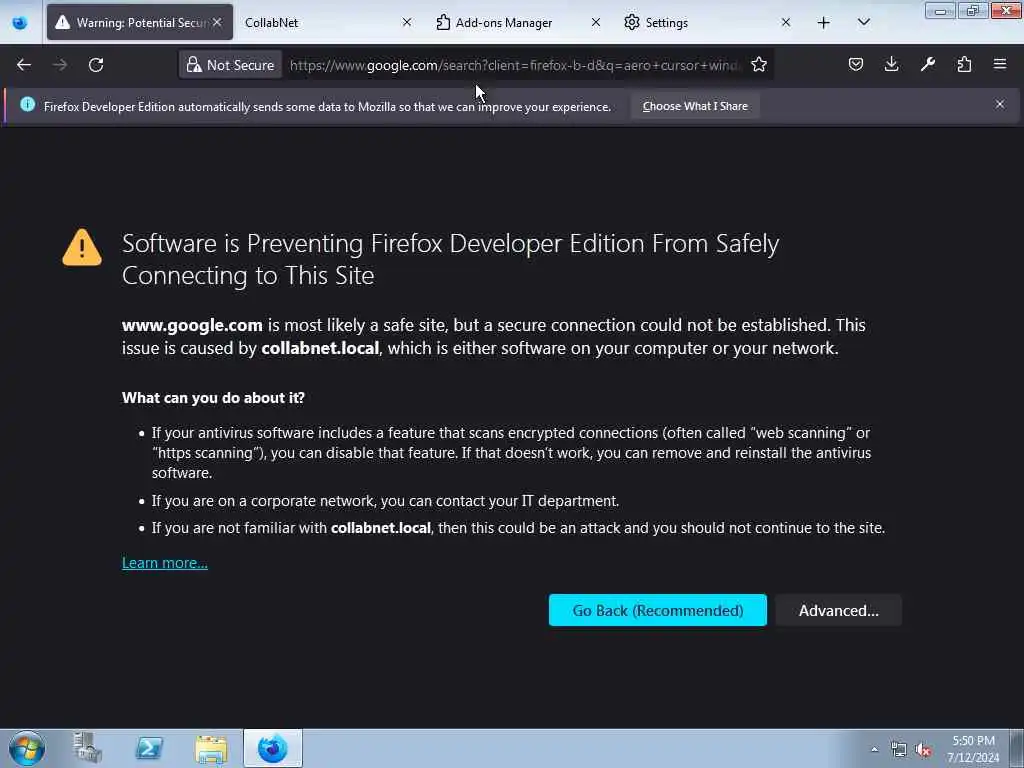Viewport: 1024px width, 768px height.
Task: Click the bold www.google.com text
Action: click(x=192, y=325)
